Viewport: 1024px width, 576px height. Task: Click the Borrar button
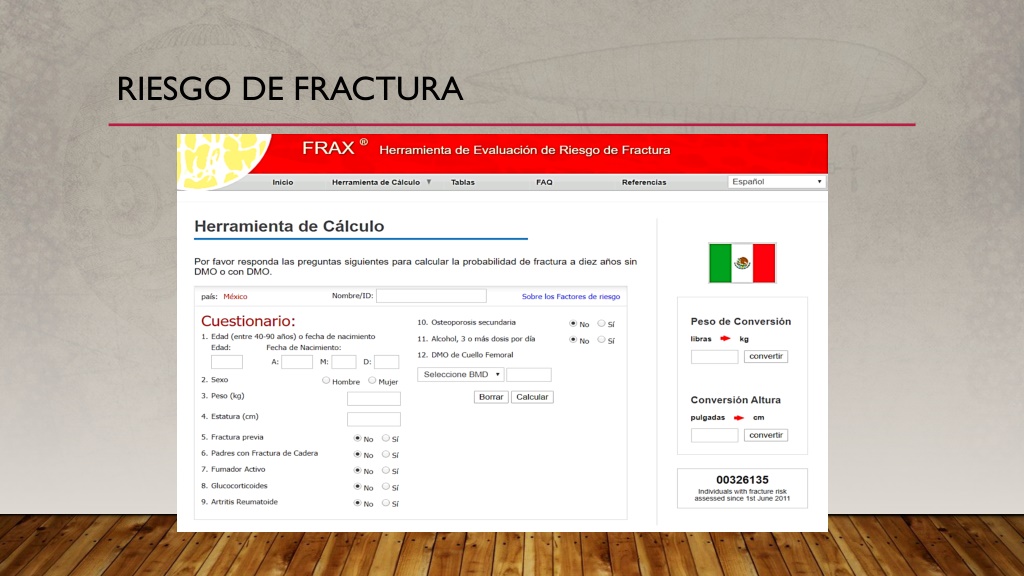coord(491,397)
